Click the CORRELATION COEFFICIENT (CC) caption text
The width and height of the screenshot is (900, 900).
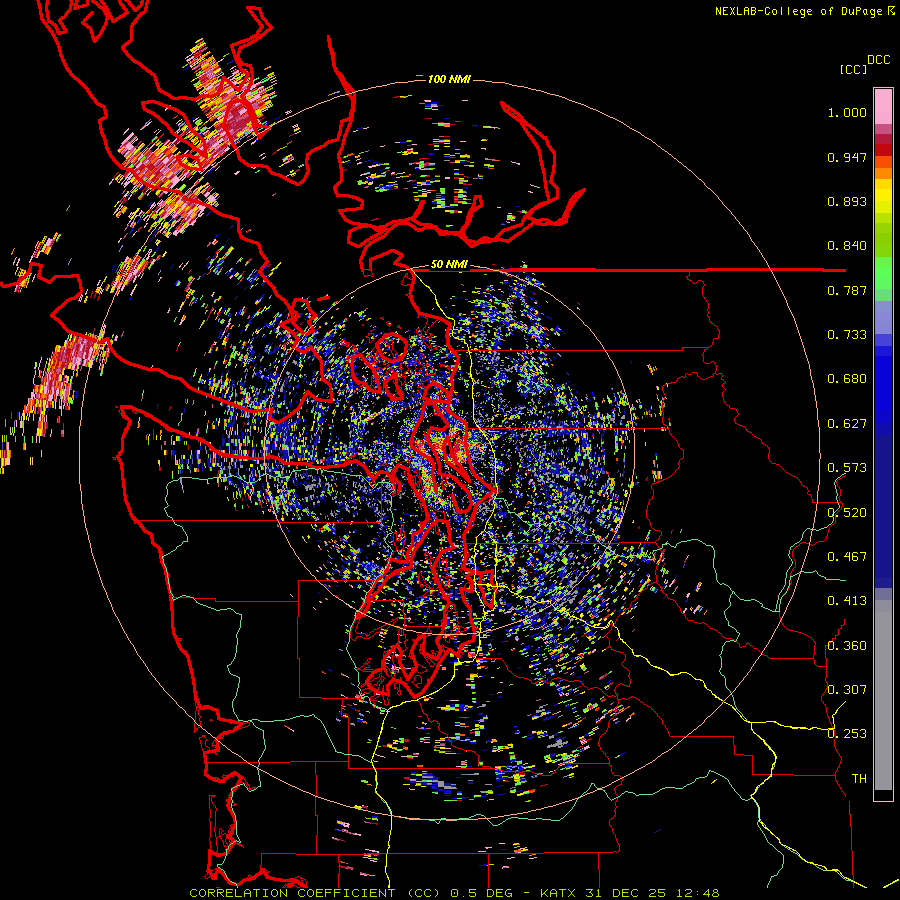pyautogui.click(x=315, y=893)
